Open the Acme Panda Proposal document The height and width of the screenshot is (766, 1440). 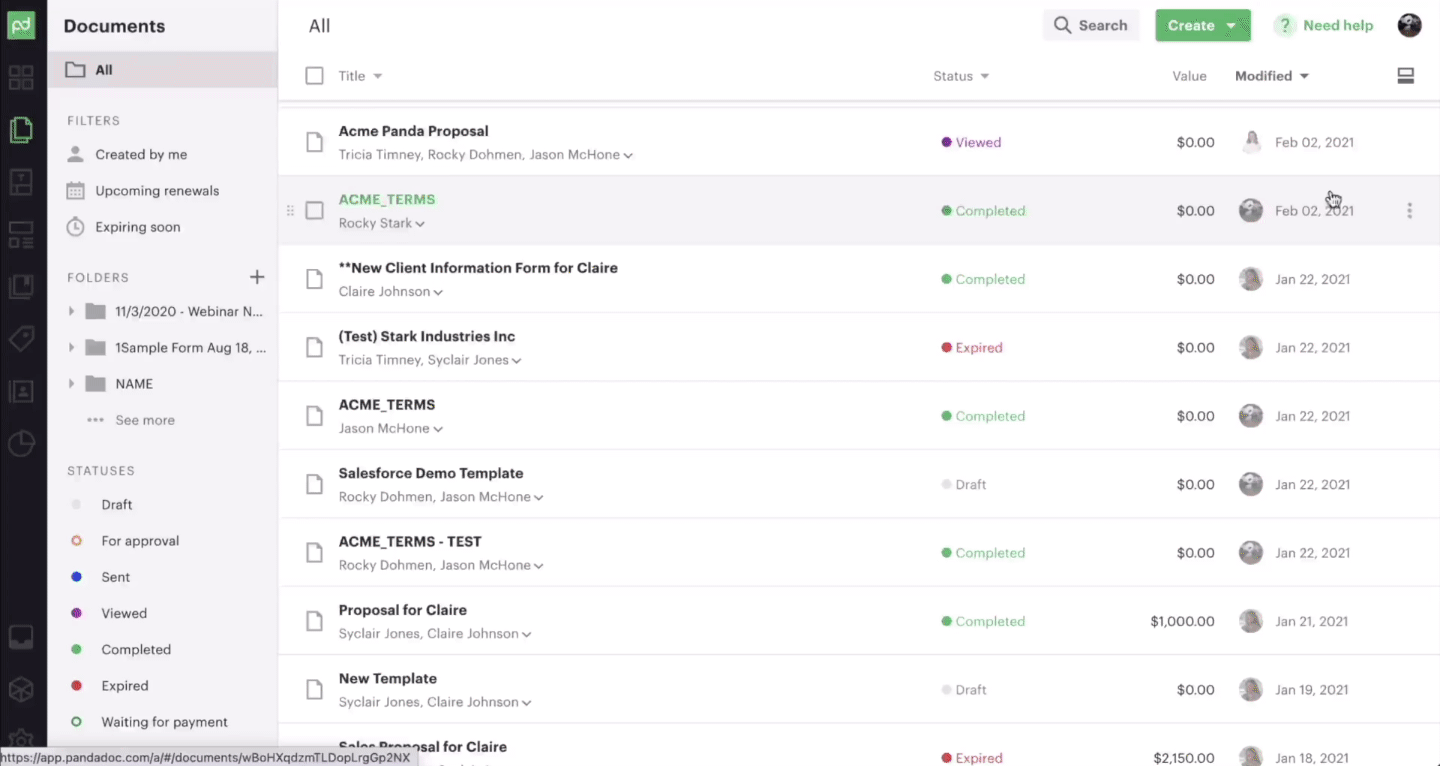413,131
